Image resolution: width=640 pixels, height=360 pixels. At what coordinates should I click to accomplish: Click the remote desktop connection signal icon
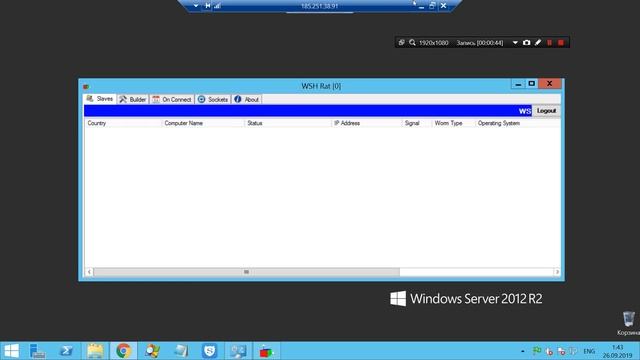click(218, 6)
